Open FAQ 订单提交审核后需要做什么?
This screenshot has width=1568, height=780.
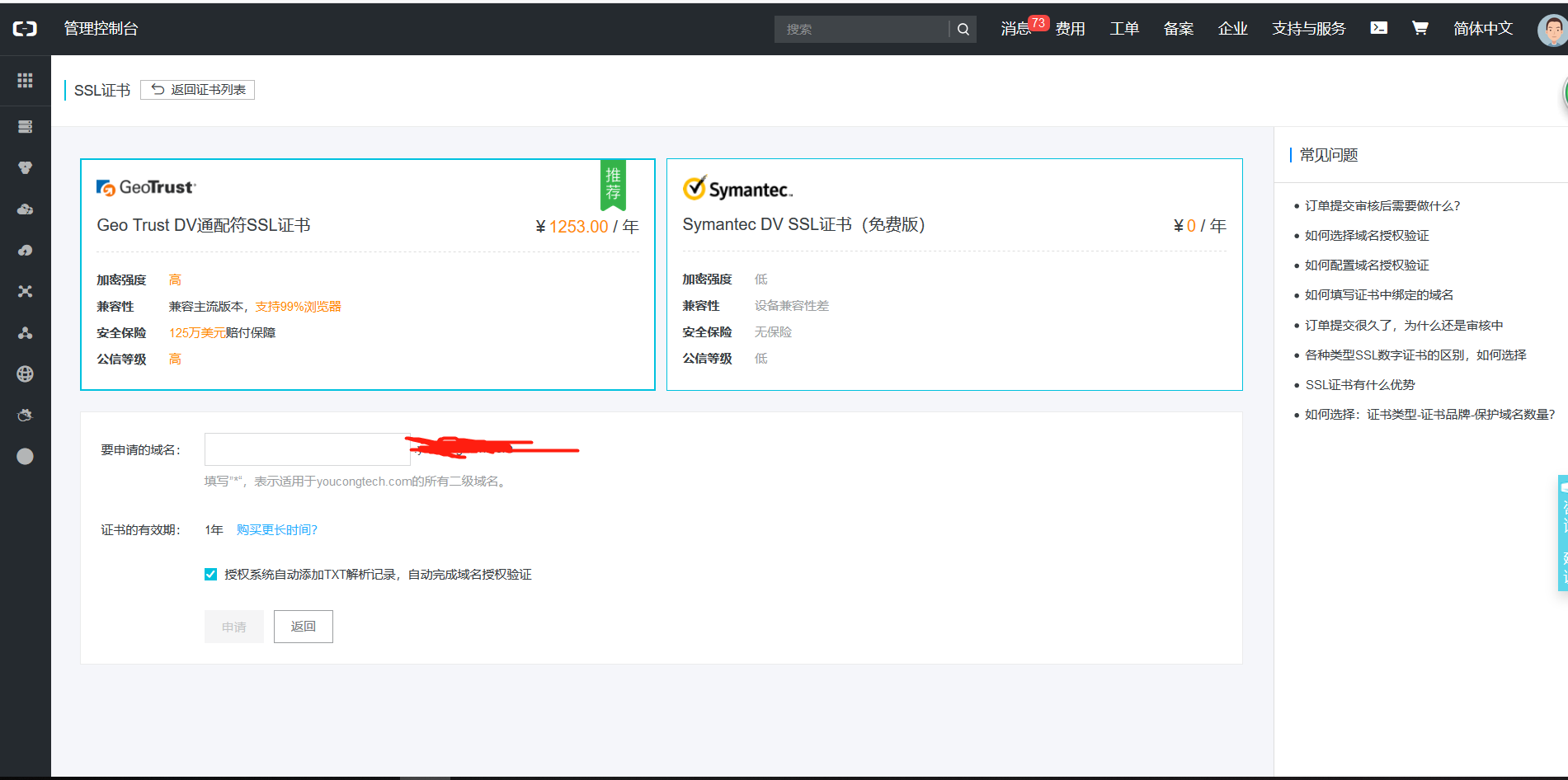point(1382,205)
